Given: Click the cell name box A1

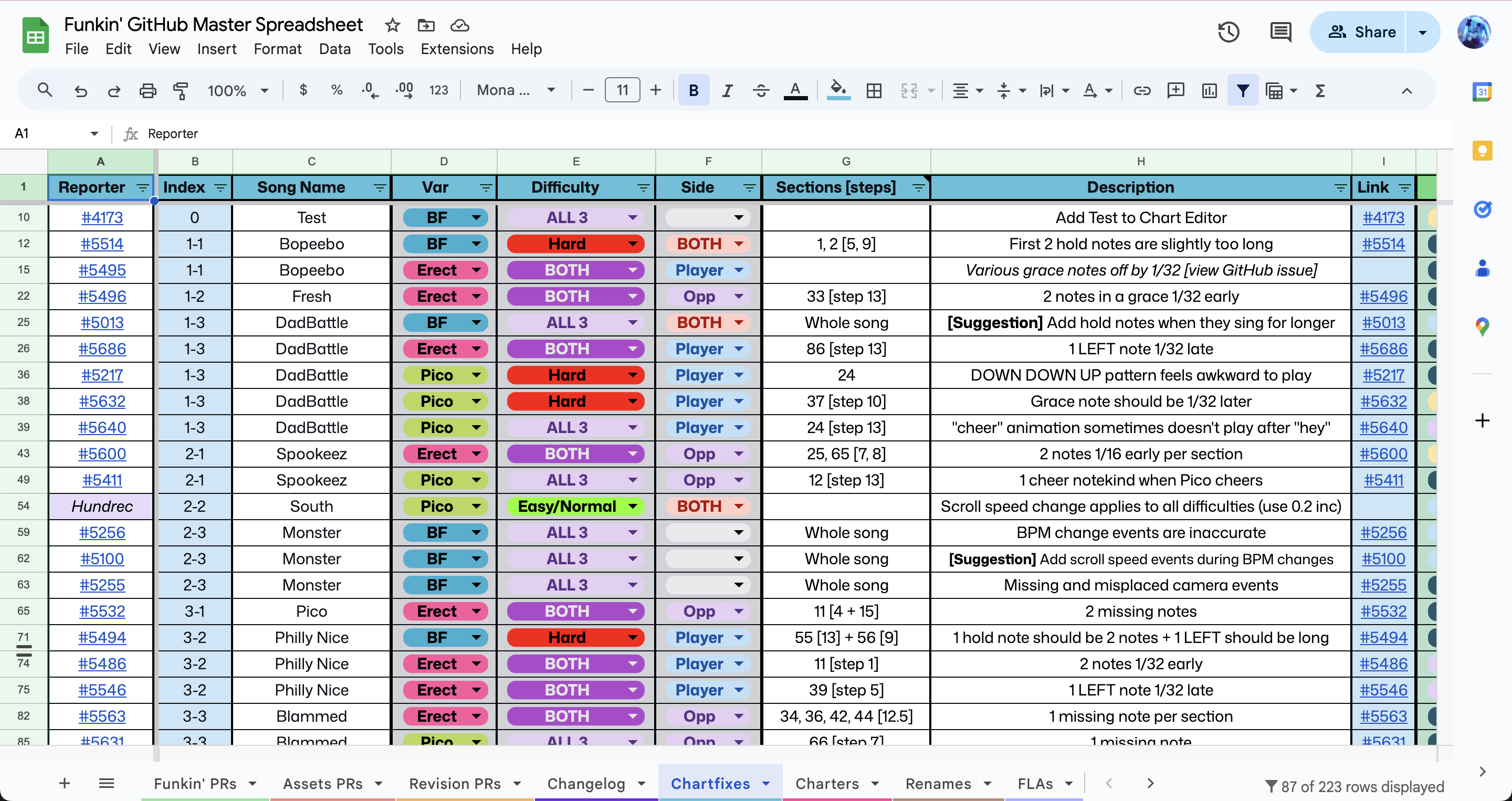Looking at the screenshot, I should (x=56, y=134).
